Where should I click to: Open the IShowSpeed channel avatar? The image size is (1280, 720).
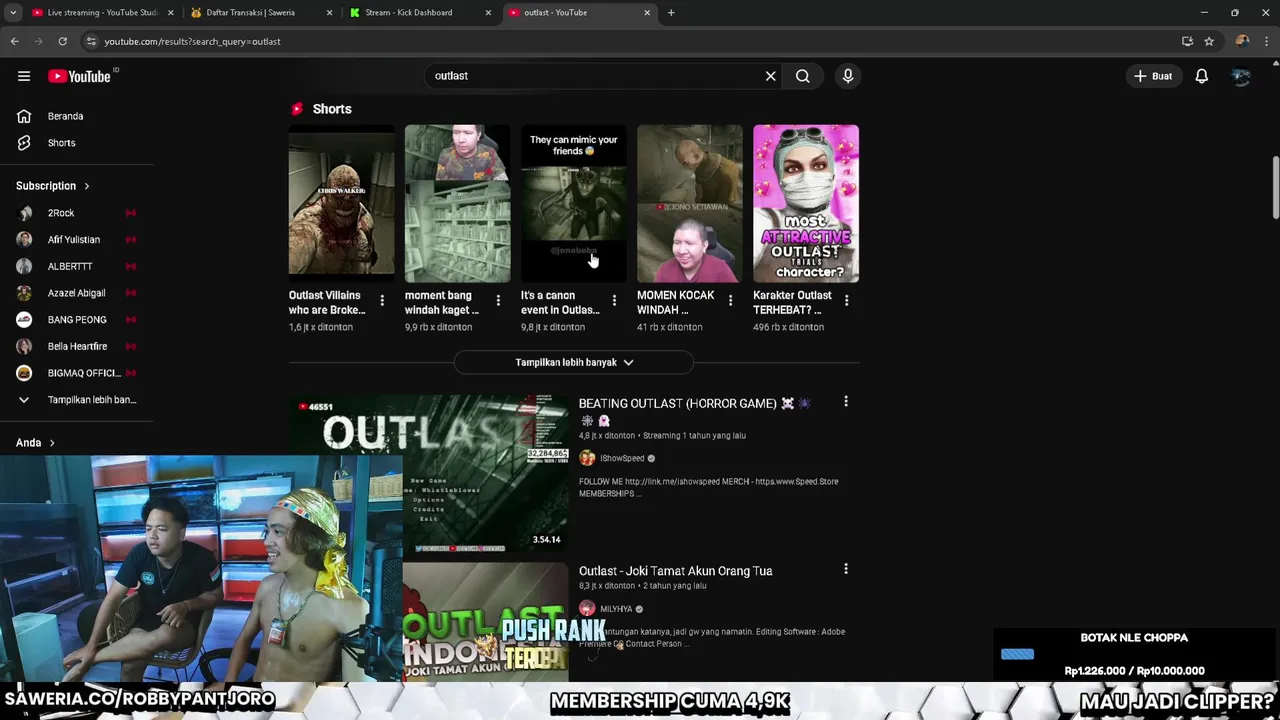click(587, 458)
